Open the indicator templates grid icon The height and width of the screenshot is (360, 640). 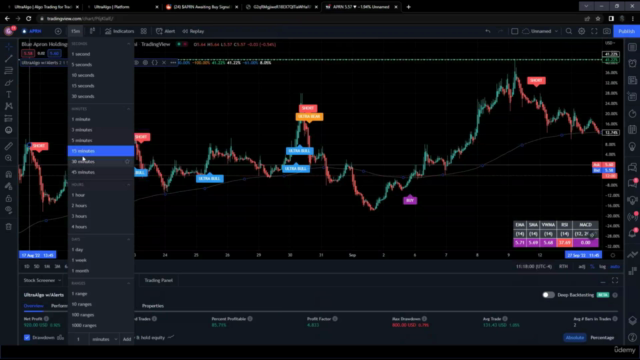(x=144, y=31)
